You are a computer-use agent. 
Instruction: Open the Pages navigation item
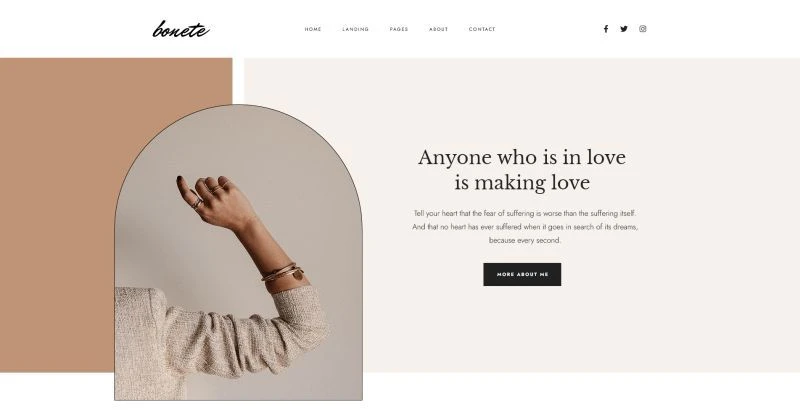(398, 30)
